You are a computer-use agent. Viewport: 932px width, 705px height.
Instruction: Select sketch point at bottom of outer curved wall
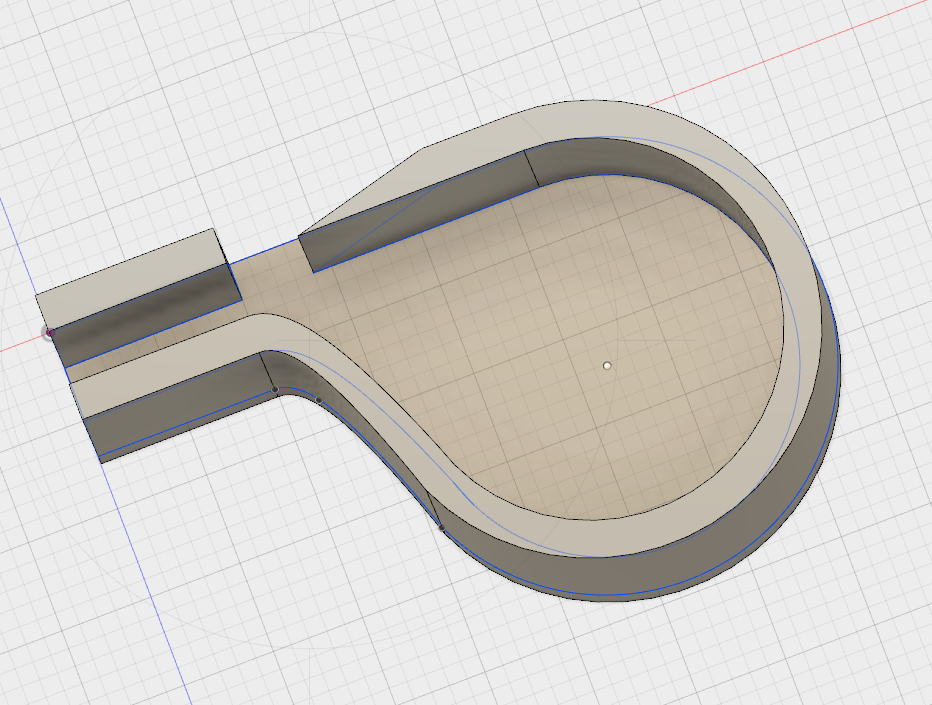(442, 527)
